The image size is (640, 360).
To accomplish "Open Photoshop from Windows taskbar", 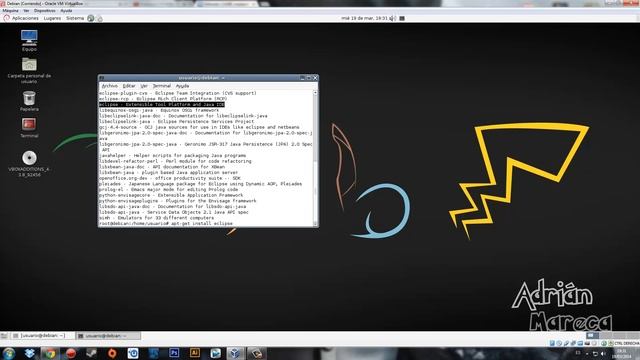I will (174, 353).
